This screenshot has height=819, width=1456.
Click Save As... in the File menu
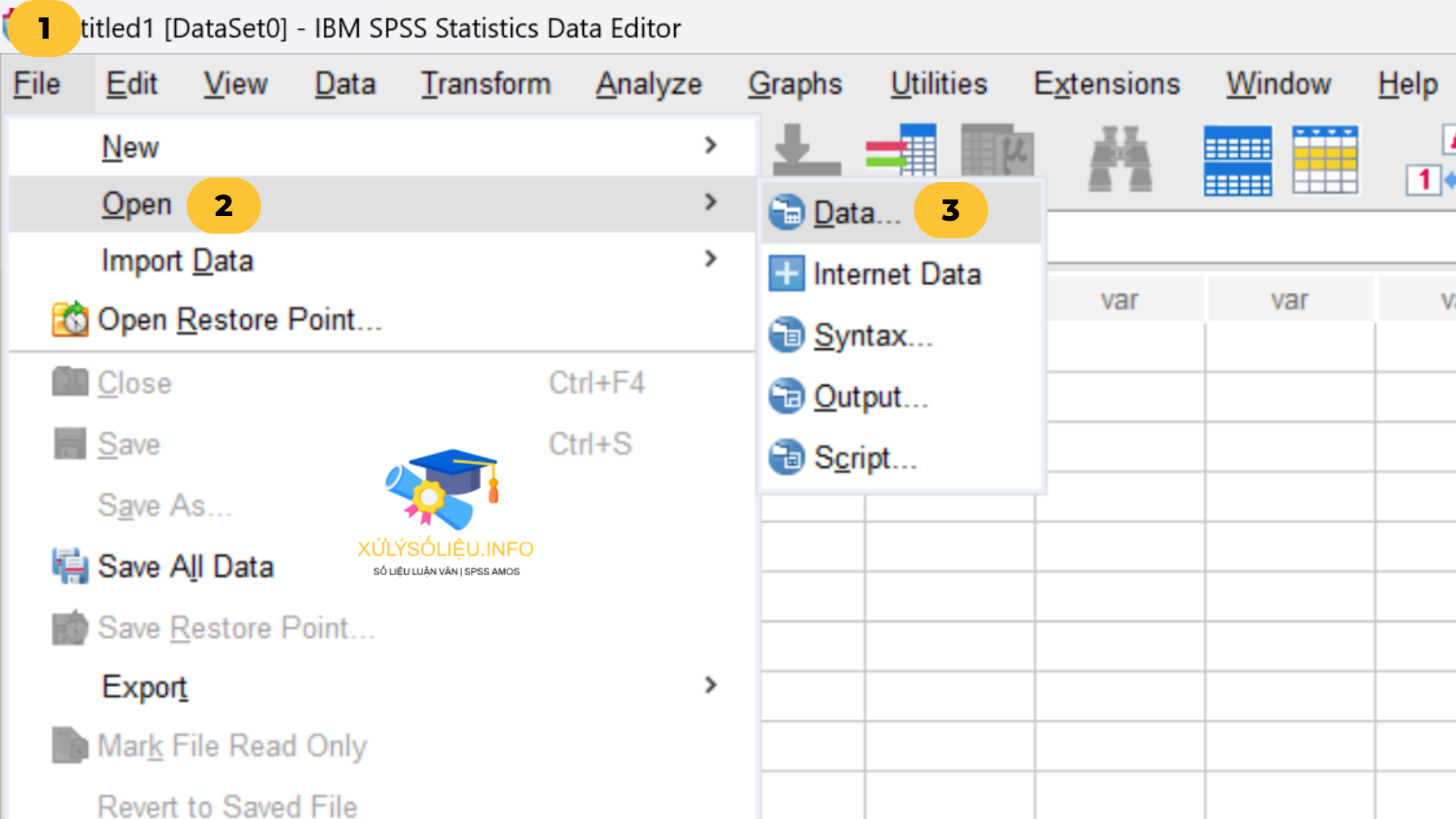(x=383, y=505)
